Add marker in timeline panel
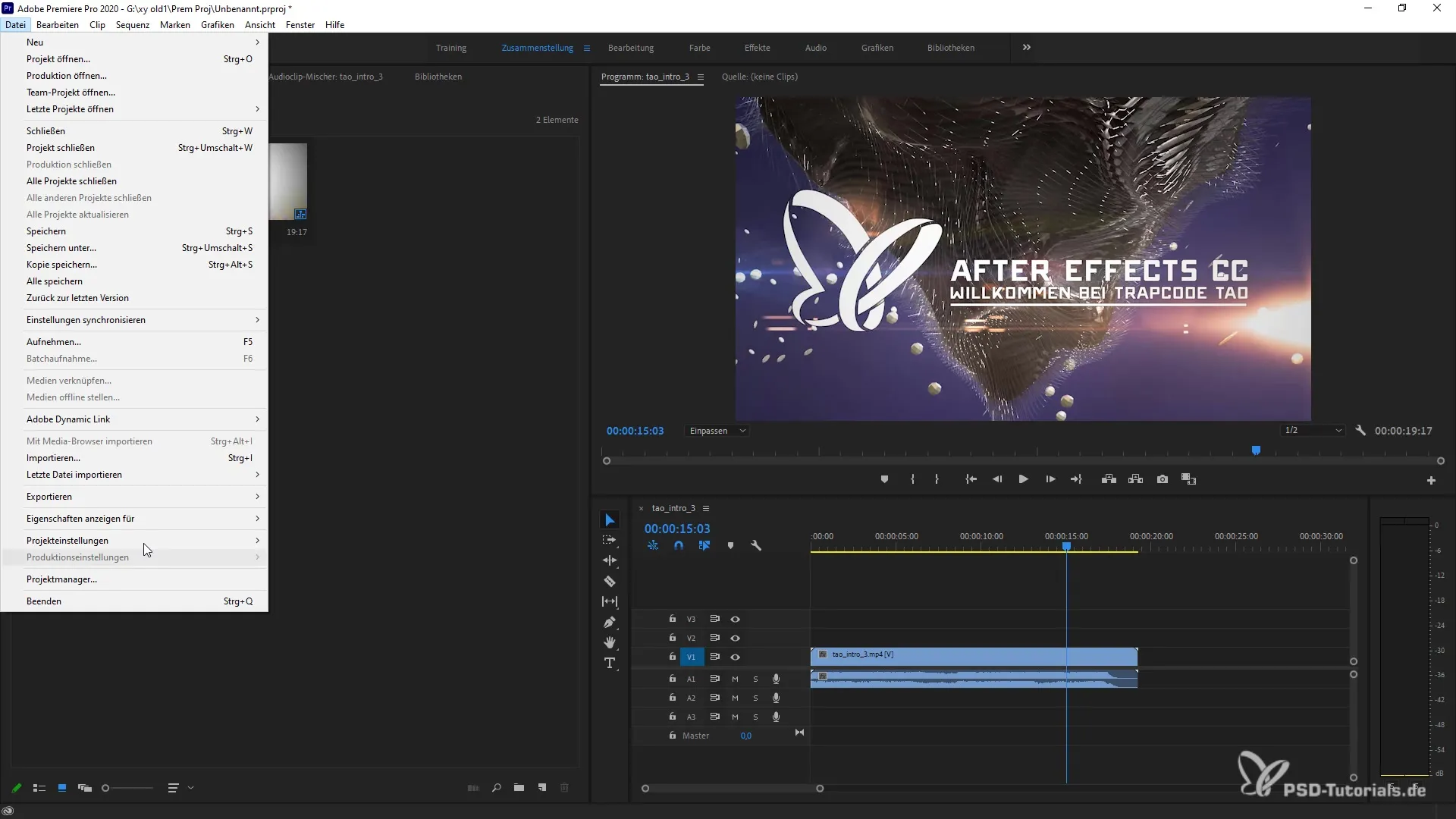 coord(730,546)
